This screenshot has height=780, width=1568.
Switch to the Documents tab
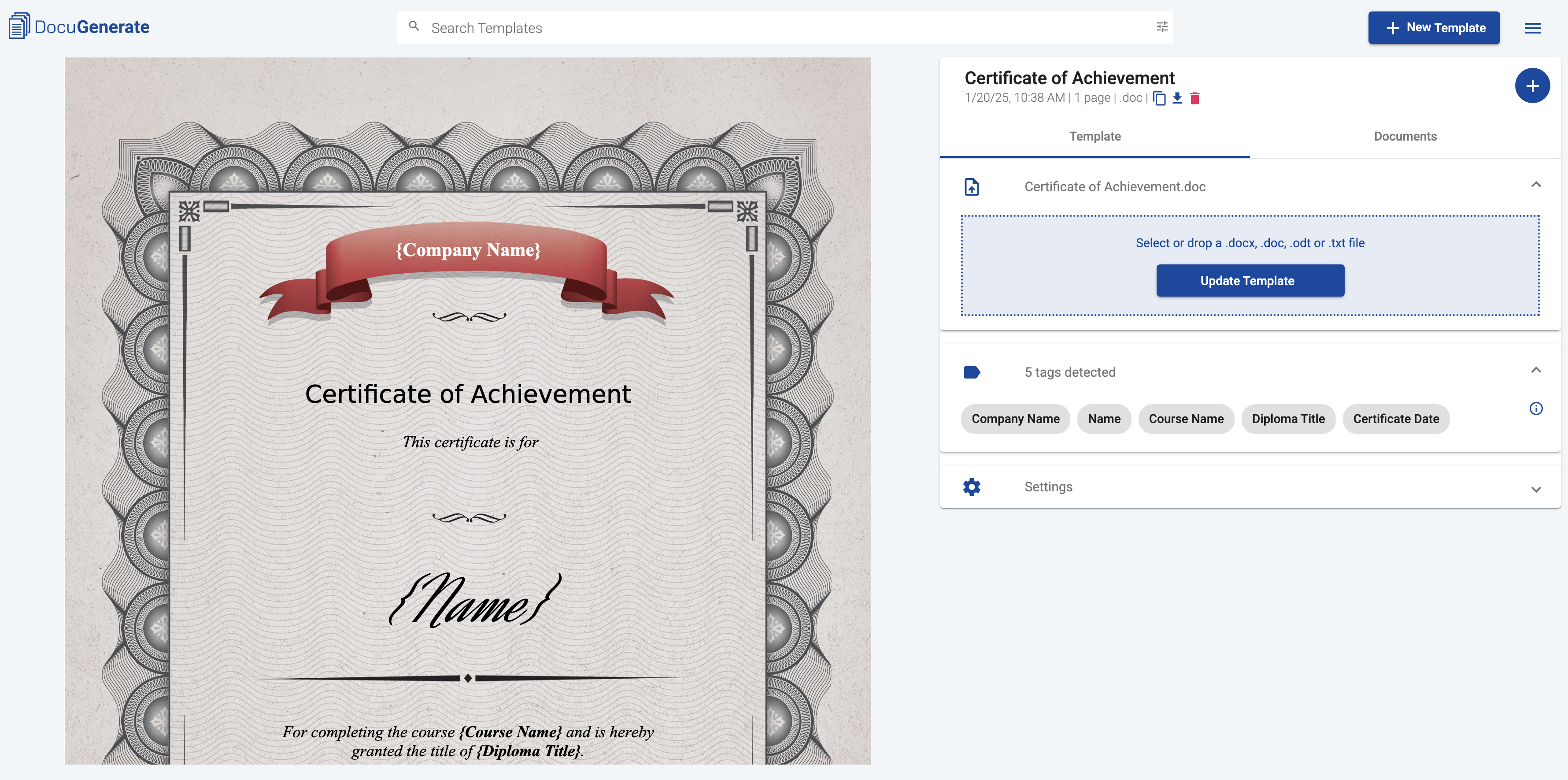tap(1404, 137)
